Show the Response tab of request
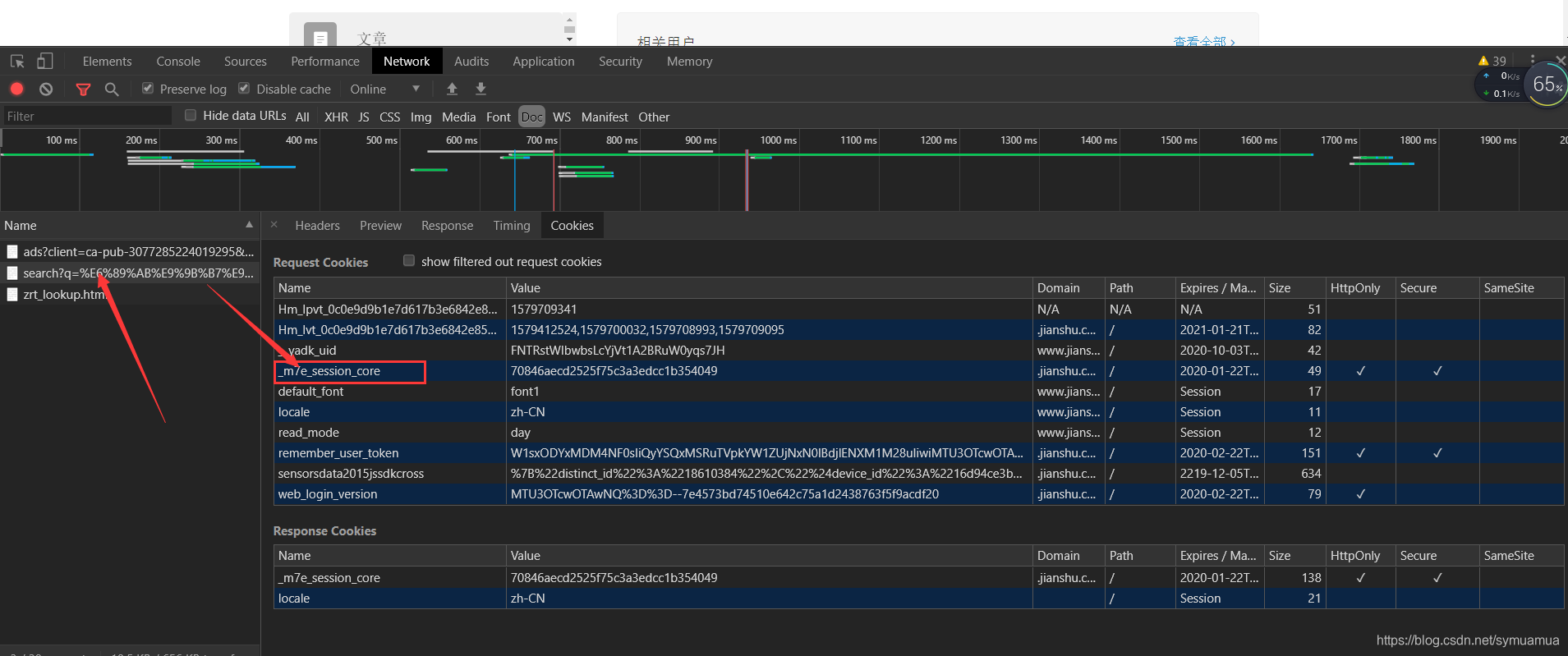 coord(447,226)
